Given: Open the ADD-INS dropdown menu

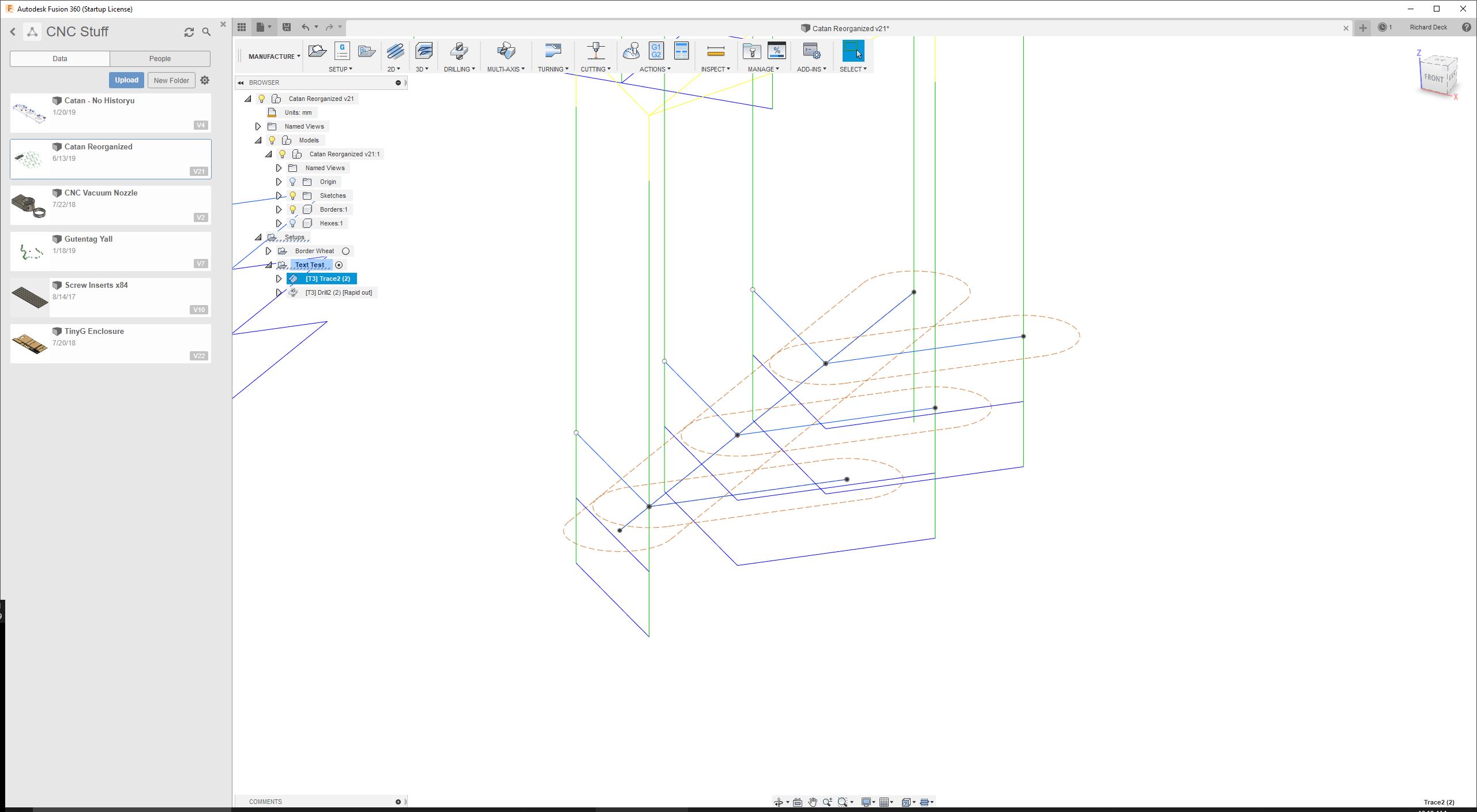Looking at the screenshot, I should (x=811, y=69).
